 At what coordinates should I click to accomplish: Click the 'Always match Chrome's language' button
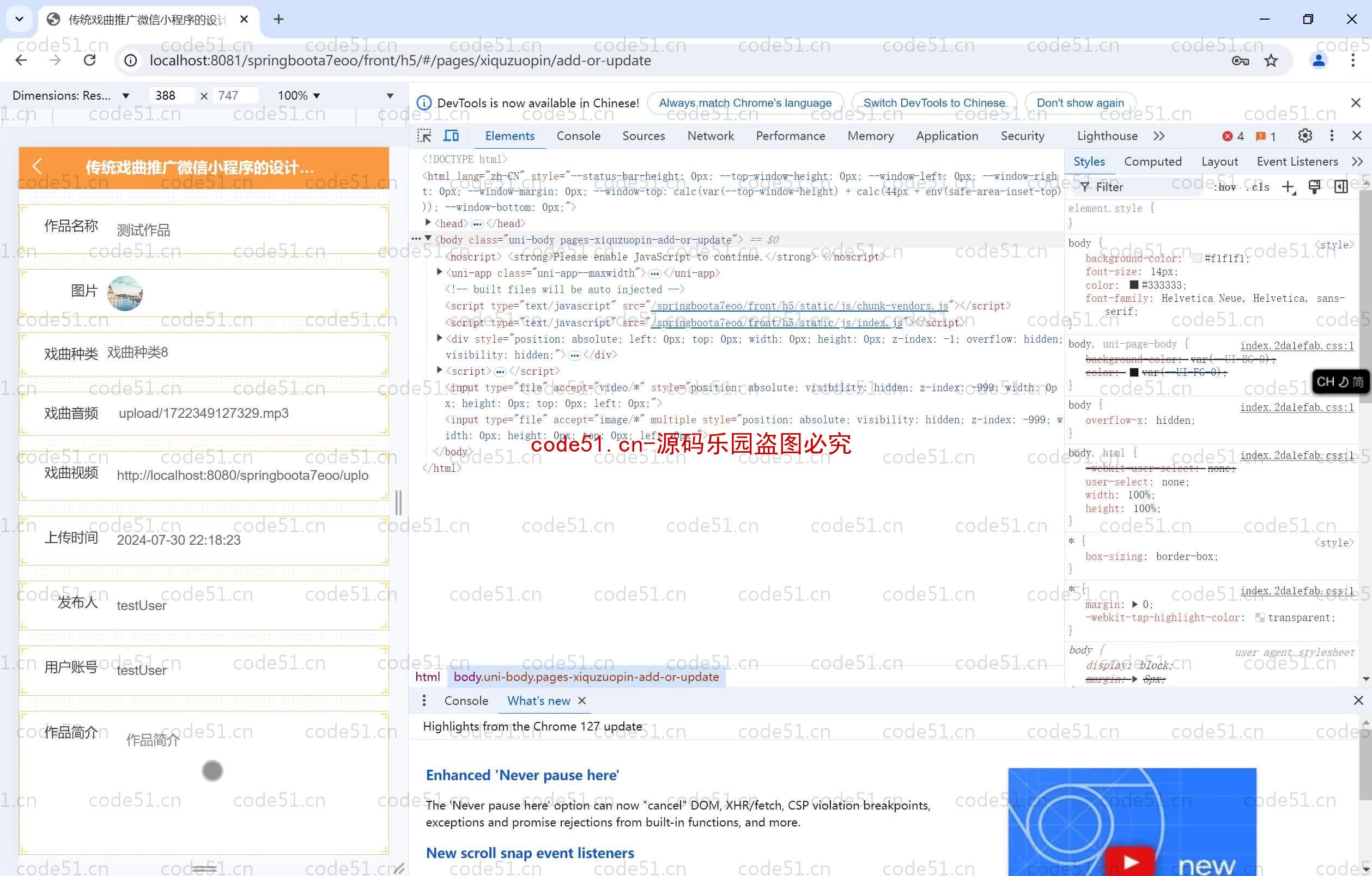point(746,103)
